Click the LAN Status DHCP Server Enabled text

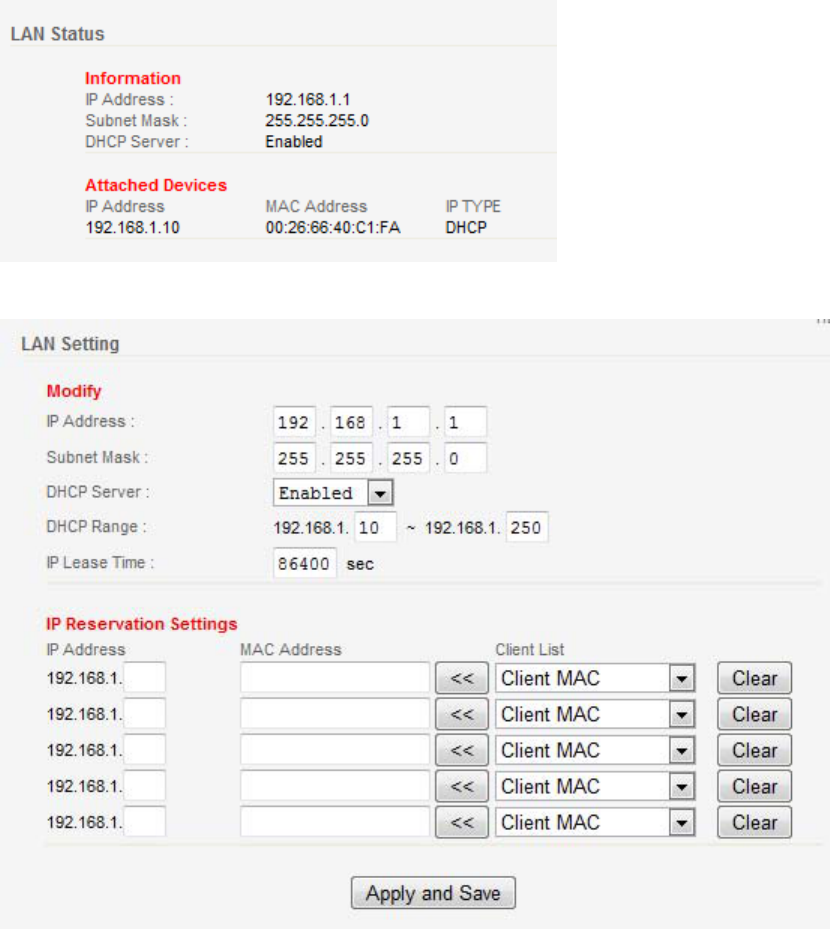[294, 142]
